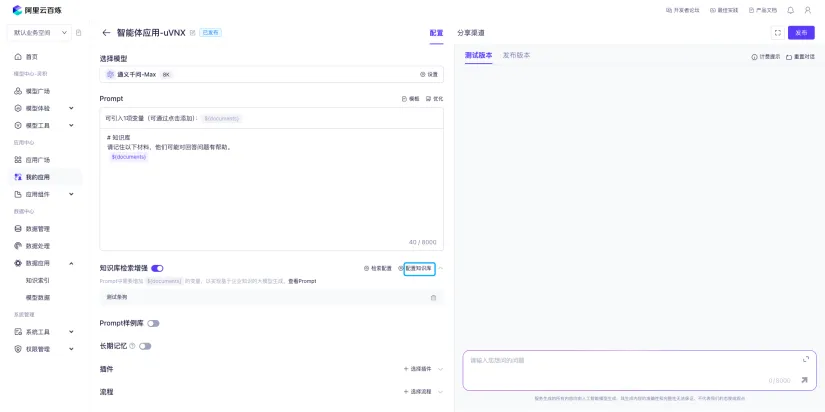
Task: Click the pencil icon to rename 智能体应用-uVNX
Action: [x=193, y=33]
